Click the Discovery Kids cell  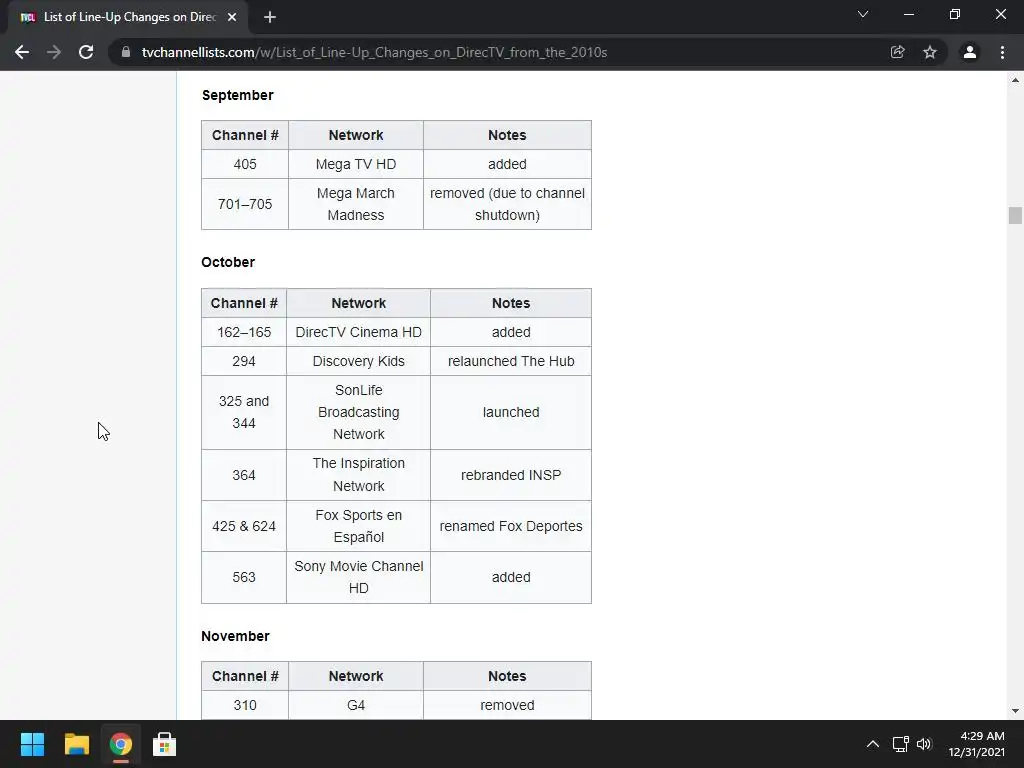pyautogui.click(x=359, y=361)
